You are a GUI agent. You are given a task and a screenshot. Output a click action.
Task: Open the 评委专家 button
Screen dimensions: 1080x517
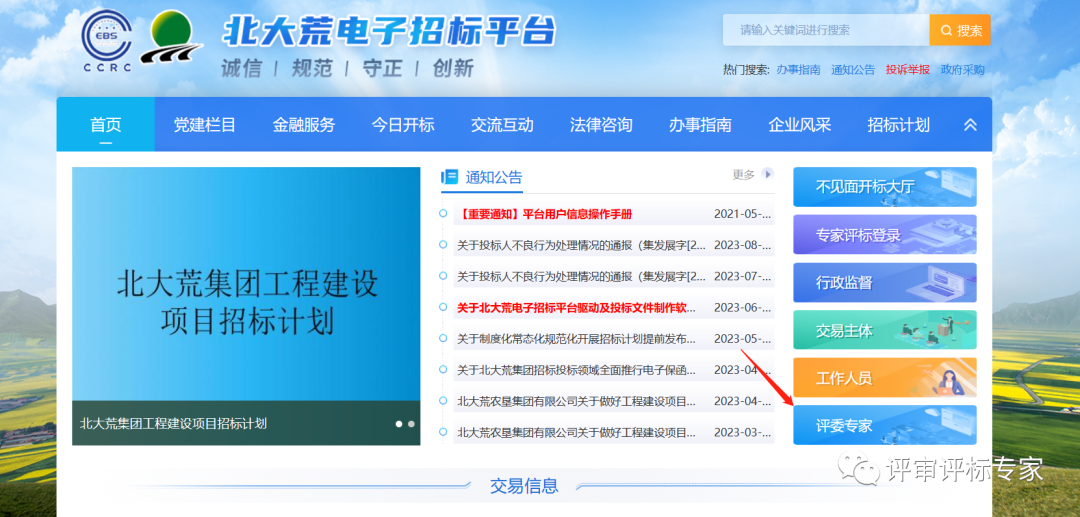click(x=884, y=425)
